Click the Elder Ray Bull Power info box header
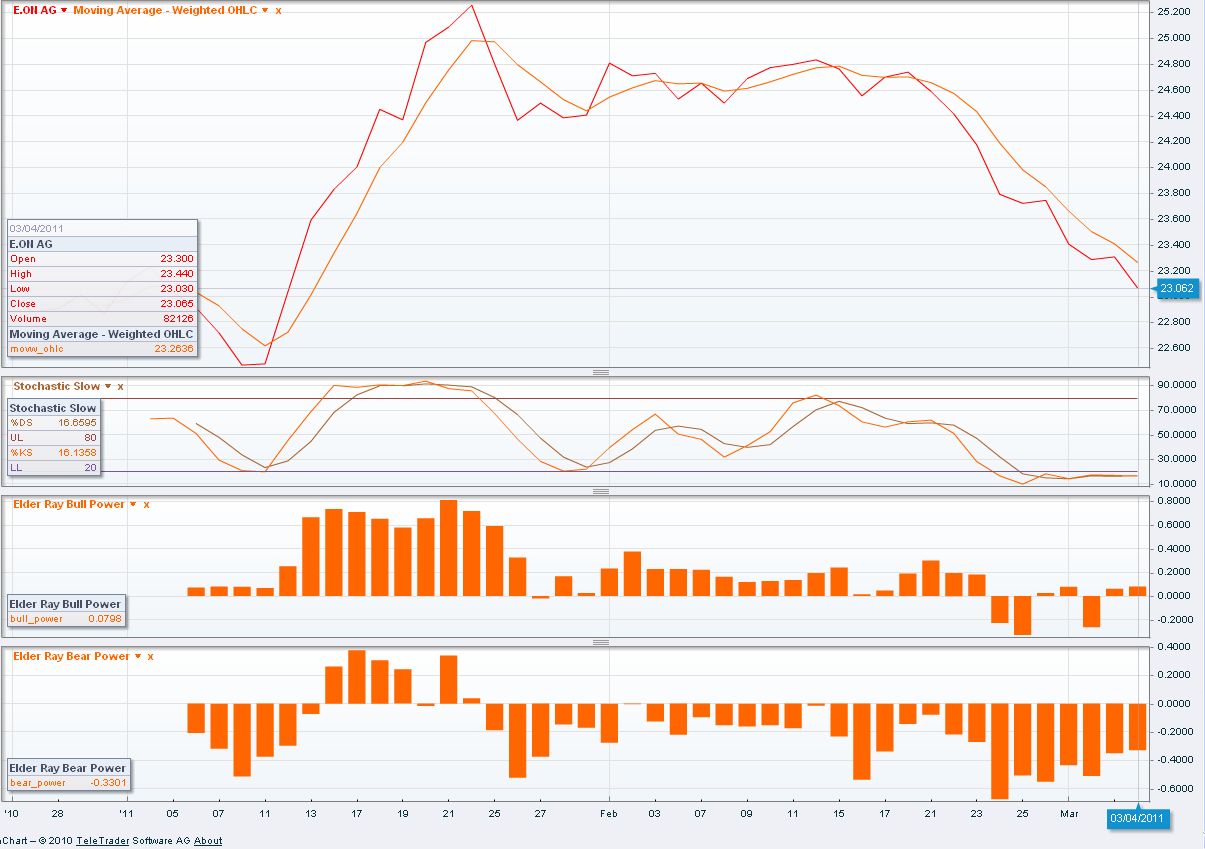Image resolution: width=1205 pixels, height=849 pixels. coord(65,604)
